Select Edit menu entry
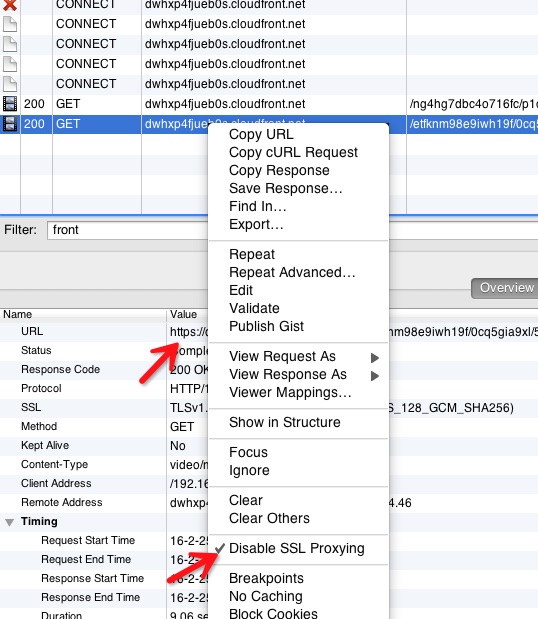The height and width of the screenshot is (619, 538). pyautogui.click(x=241, y=290)
